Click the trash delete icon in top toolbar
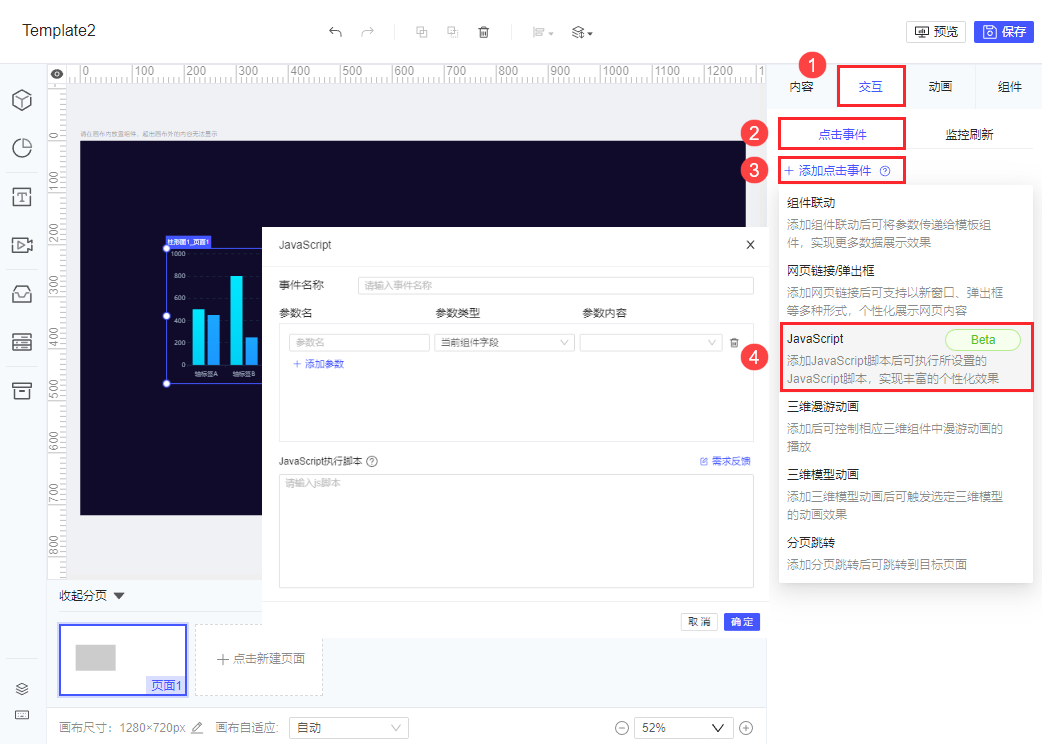The image size is (1042, 744). (x=484, y=32)
